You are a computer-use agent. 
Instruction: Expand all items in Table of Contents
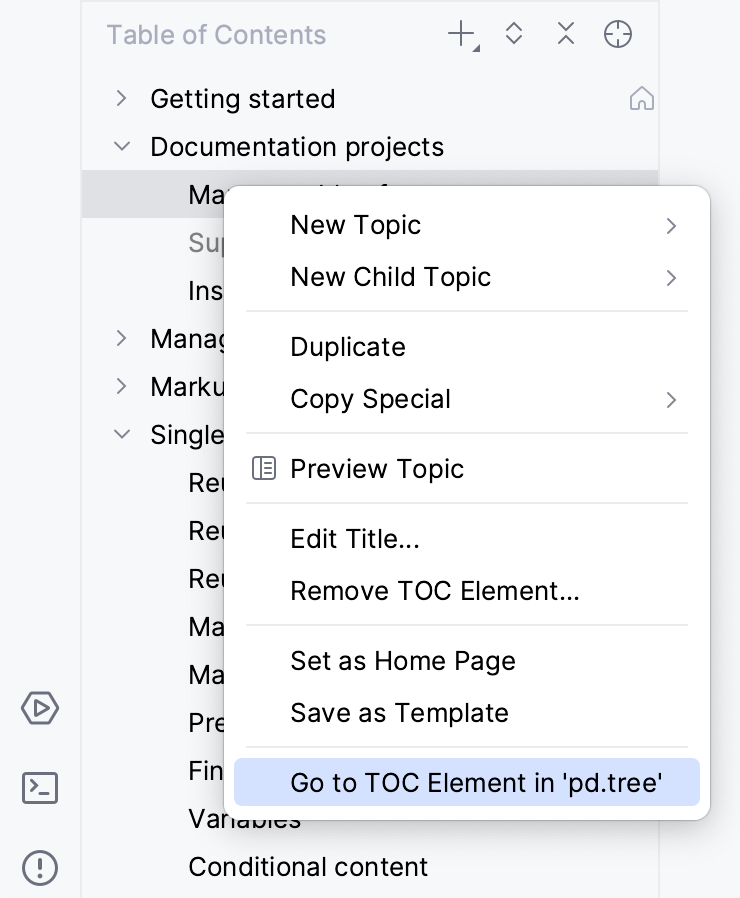[x=514, y=33]
